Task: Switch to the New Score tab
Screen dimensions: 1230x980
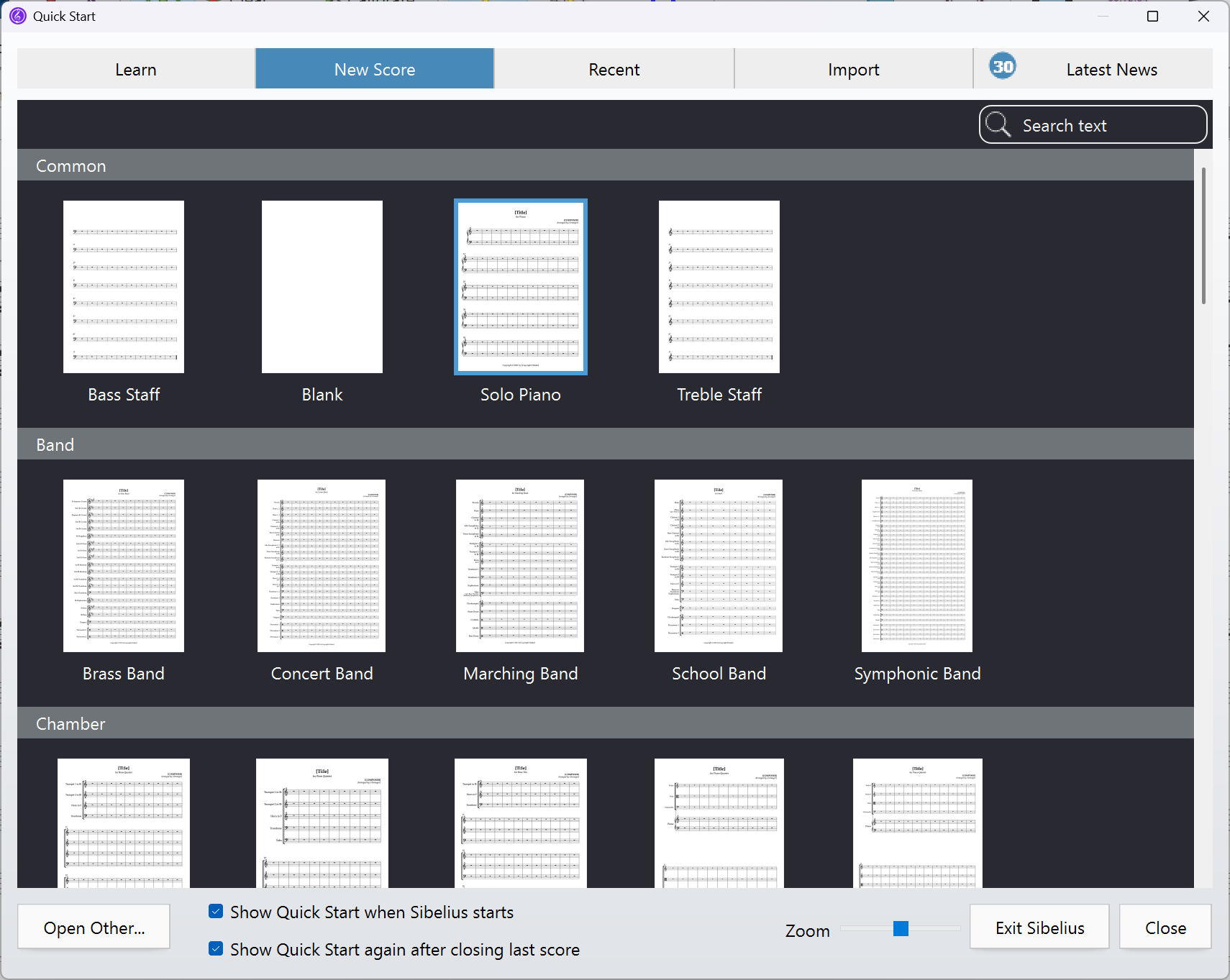Action: tap(375, 69)
